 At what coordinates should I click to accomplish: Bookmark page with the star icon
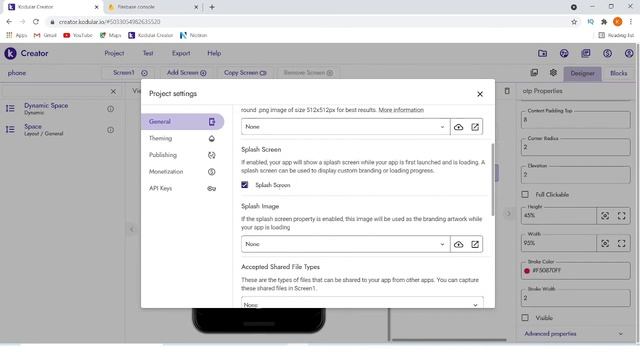[574, 22]
